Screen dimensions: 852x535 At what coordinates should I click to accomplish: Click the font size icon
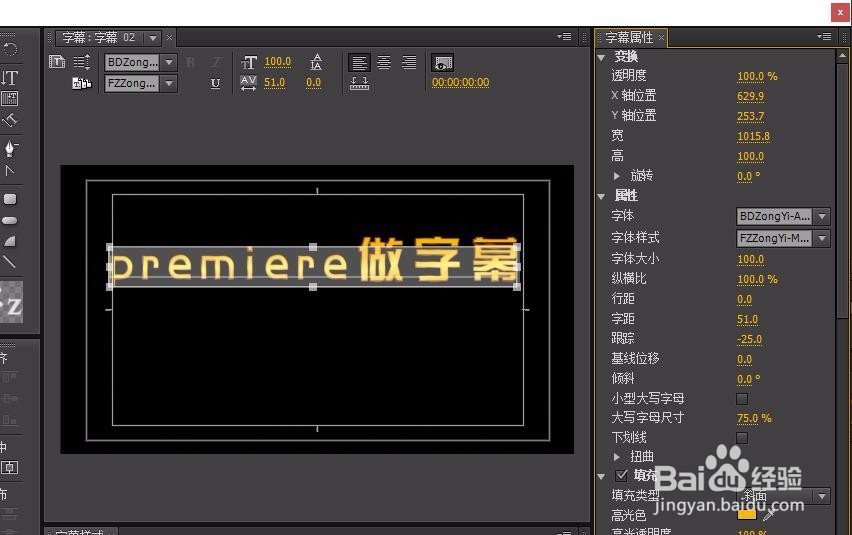[x=248, y=62]
